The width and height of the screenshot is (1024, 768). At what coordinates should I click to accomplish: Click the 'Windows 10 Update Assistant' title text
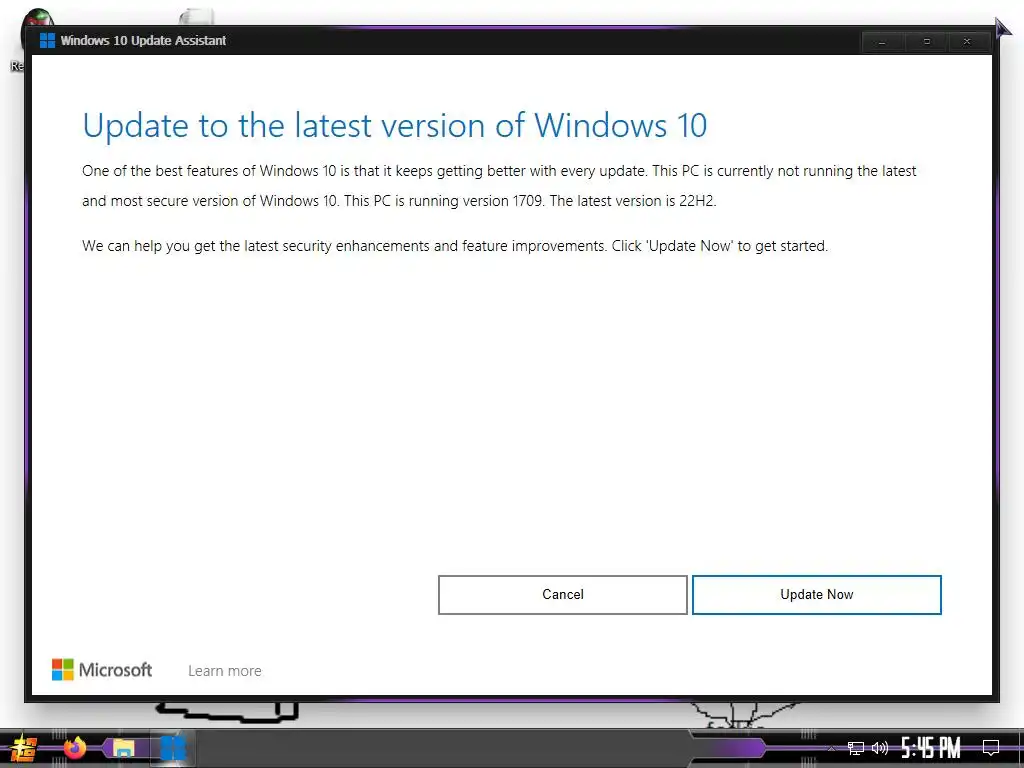[143, 40]
